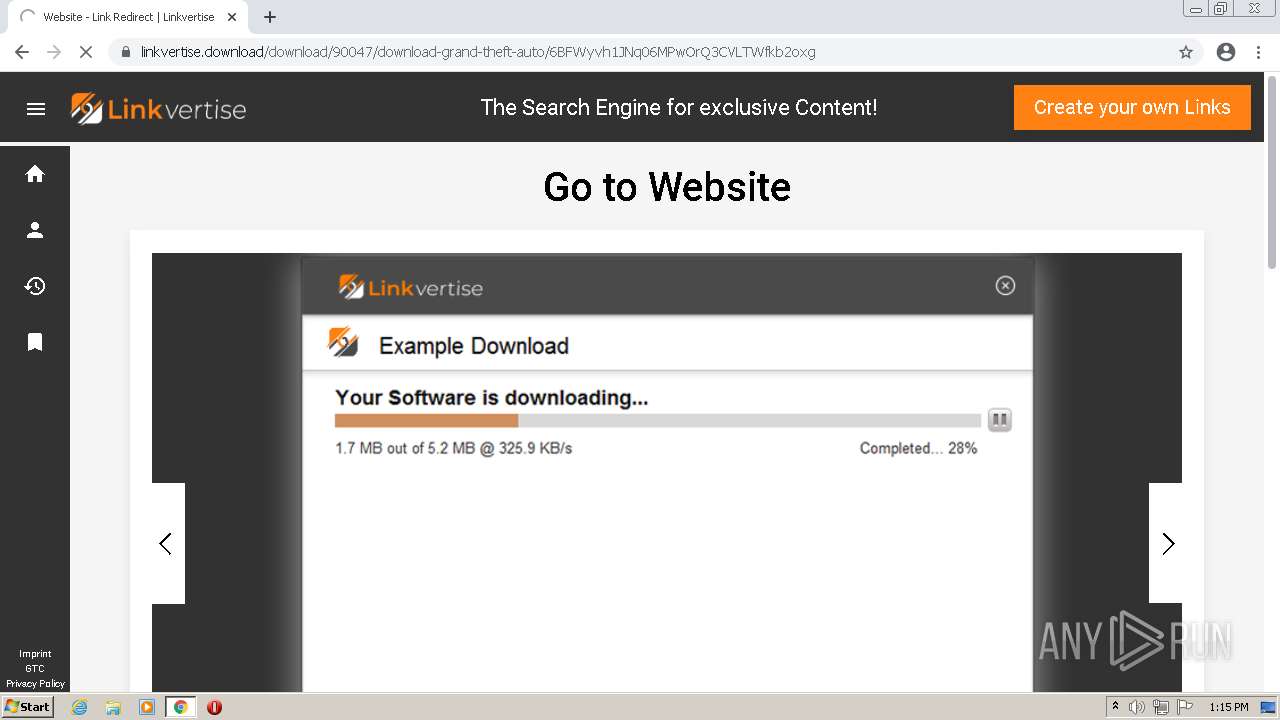The width and height of the screenshot is (1280, 720).
Task: Open the user profile icon in sidebar
Action: pos(35,230)
